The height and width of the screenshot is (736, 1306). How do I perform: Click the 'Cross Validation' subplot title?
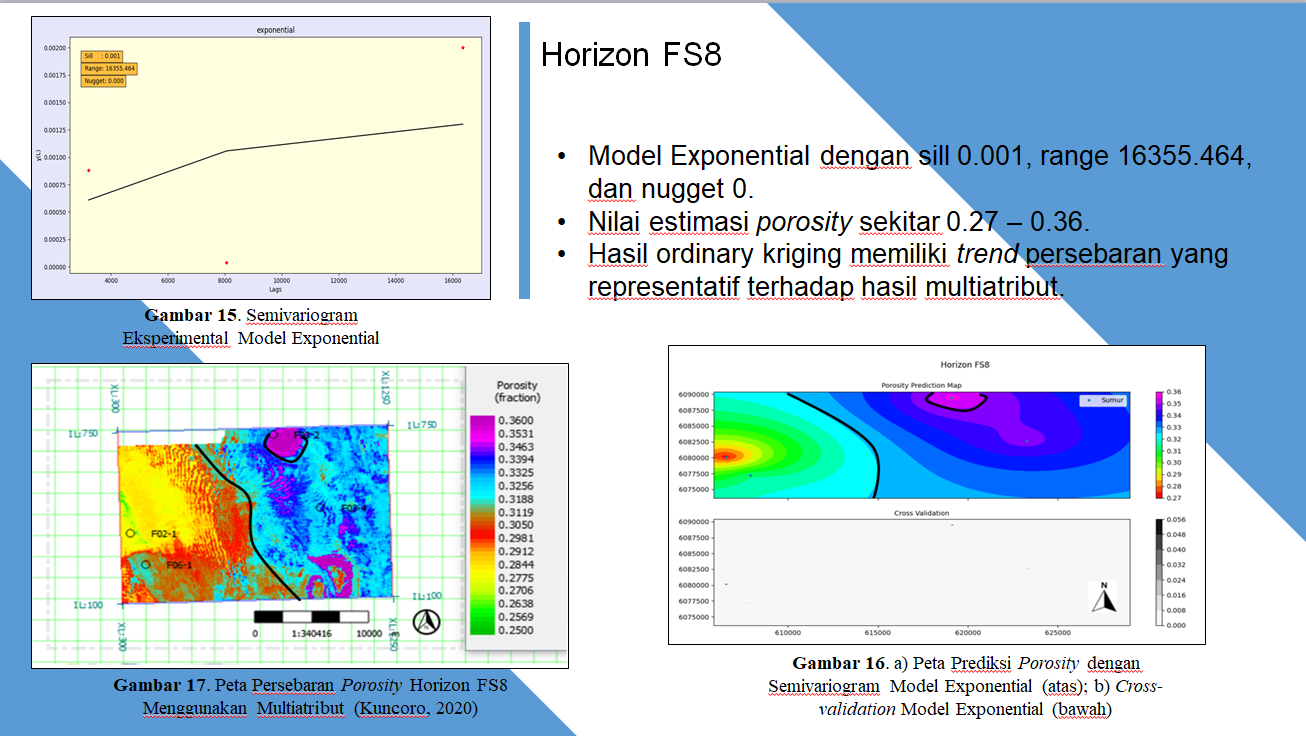point(921,513)
